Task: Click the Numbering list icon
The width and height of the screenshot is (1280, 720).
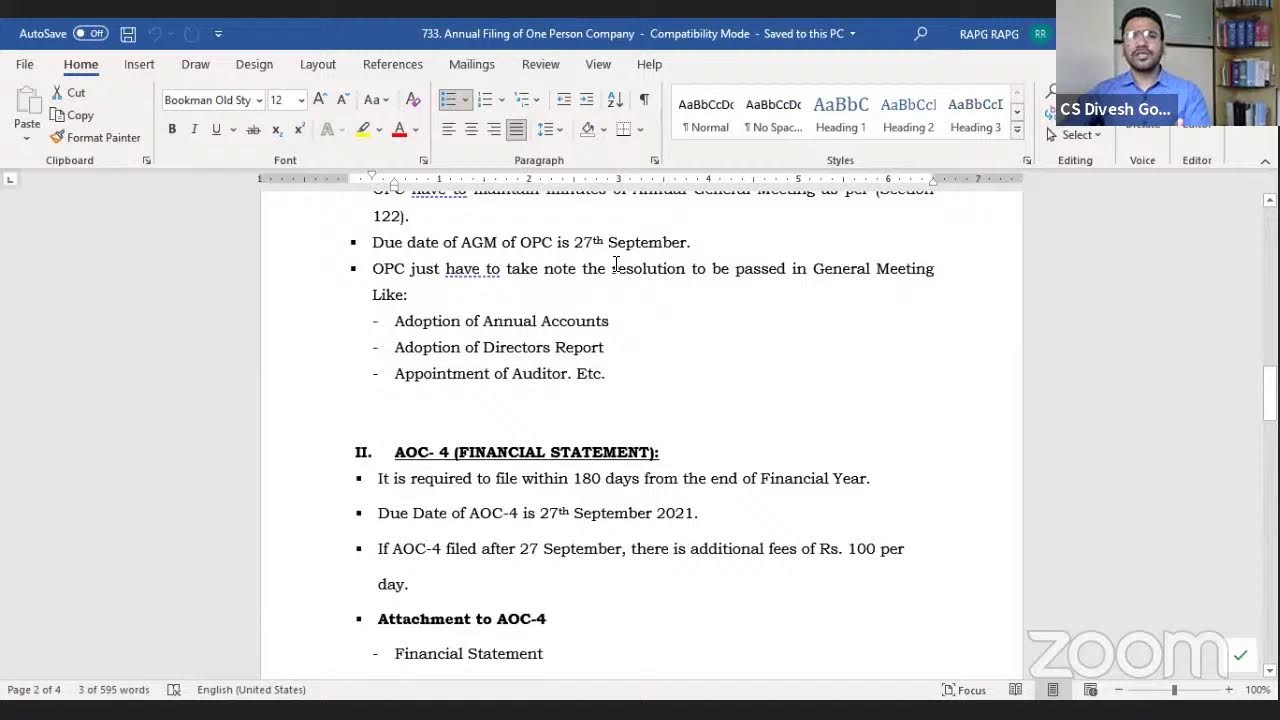Action: click(x=484, y=99)
